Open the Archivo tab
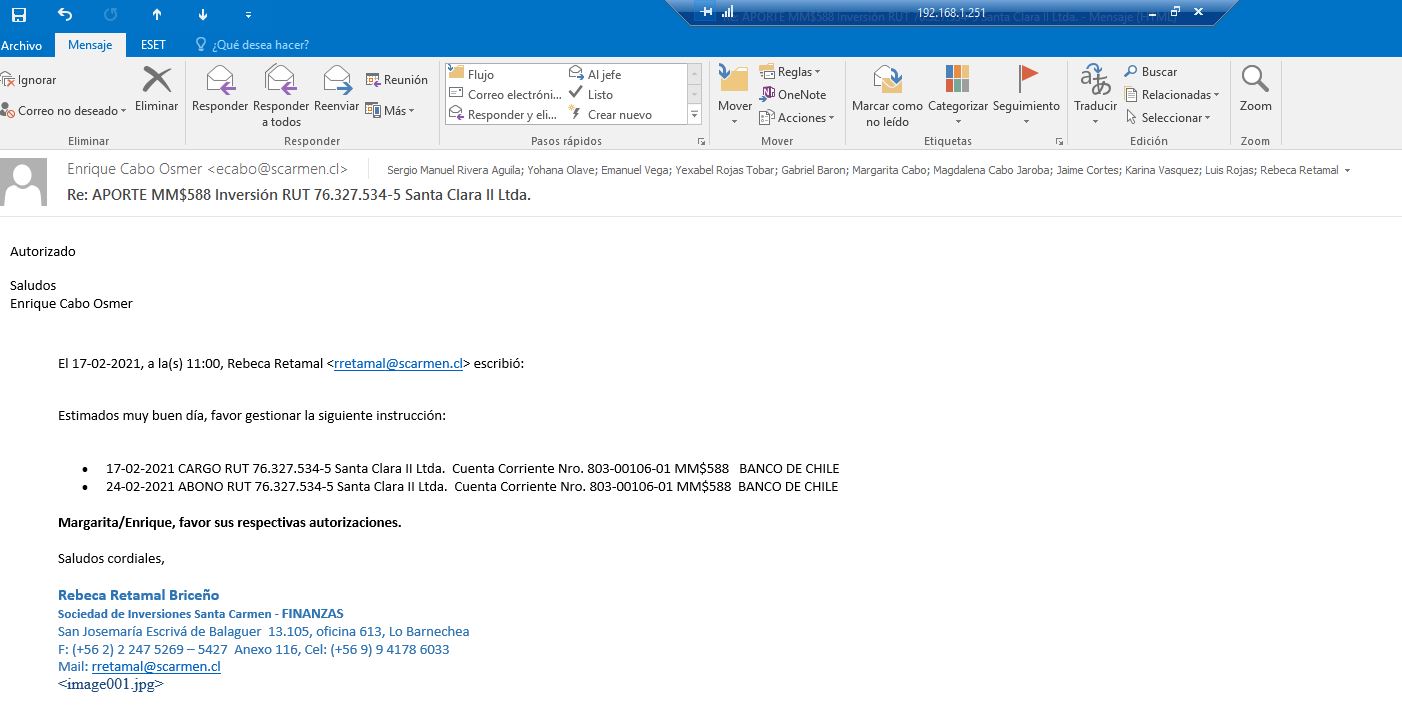 pyautogui.click(x=22, y=45)
